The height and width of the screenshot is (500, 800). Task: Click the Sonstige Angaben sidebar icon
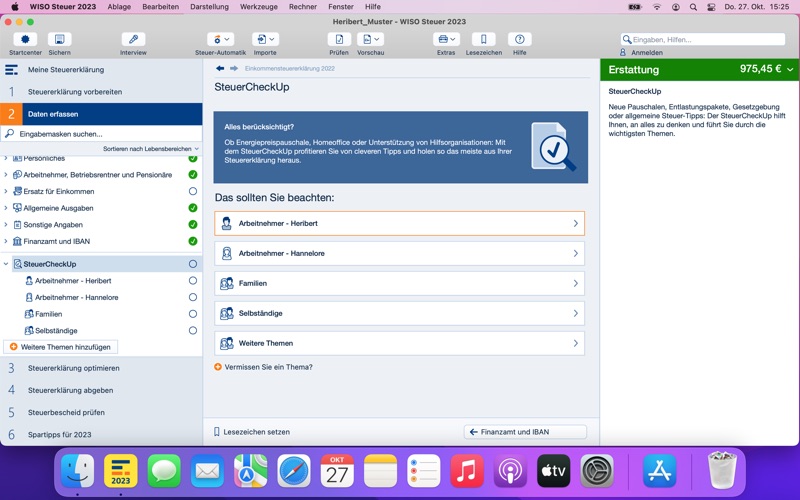tap(17, 224)
